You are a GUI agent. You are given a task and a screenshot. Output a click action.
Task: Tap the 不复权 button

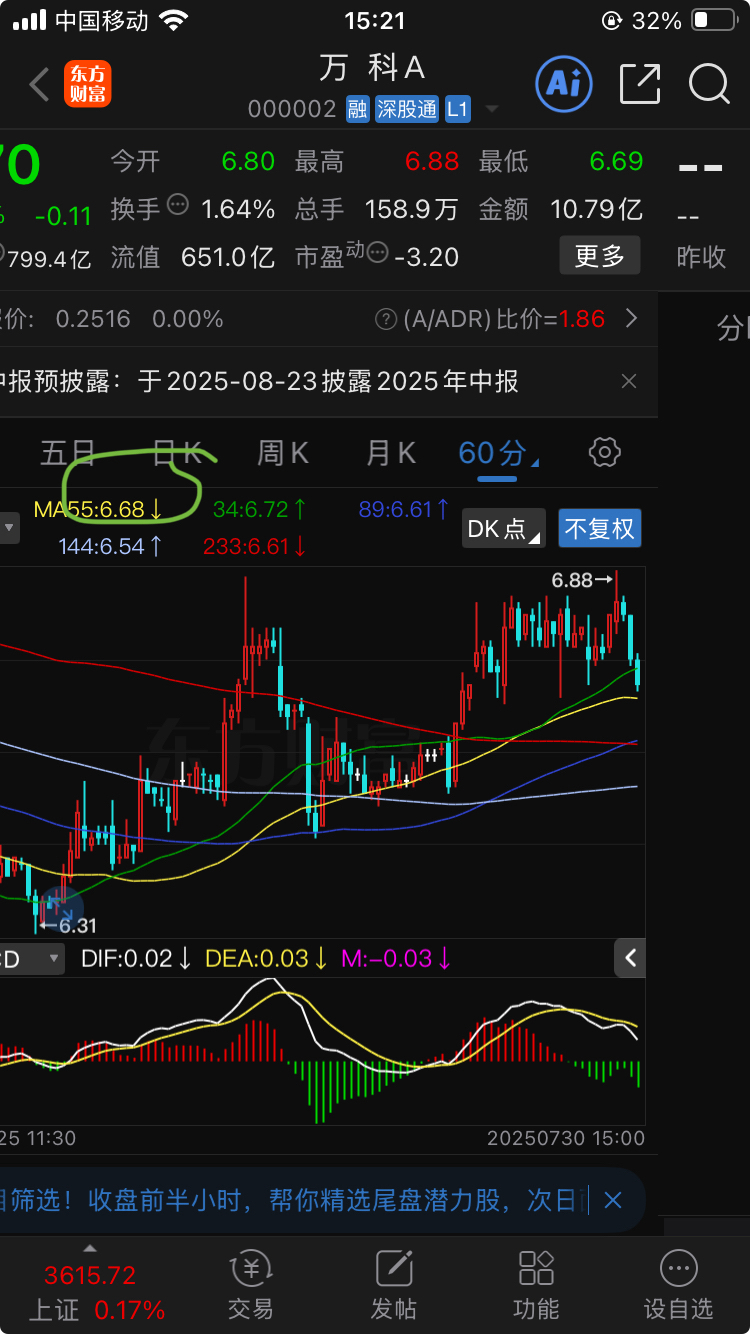tap(600, 528)
